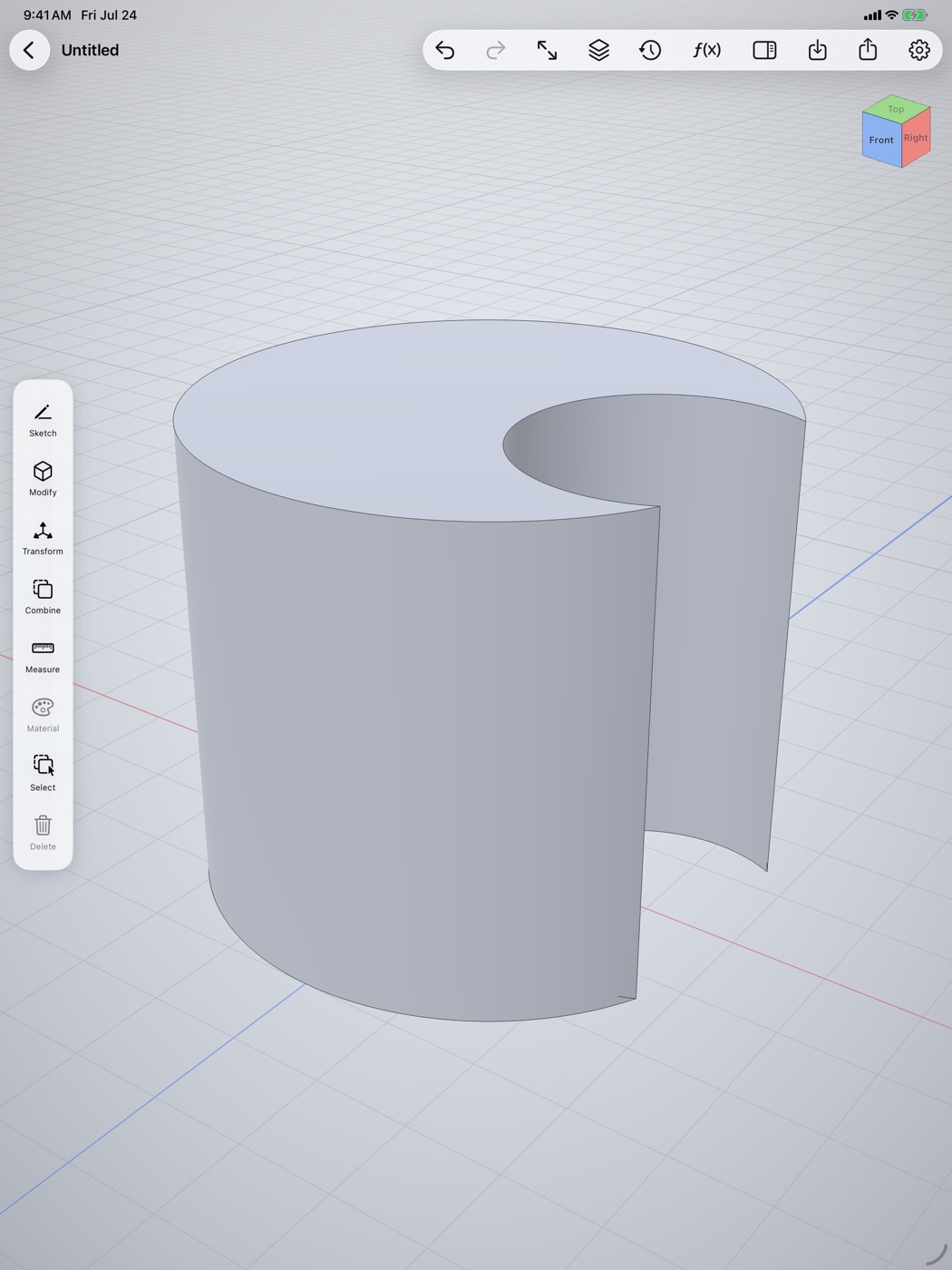The height and width of the screenshot is (1270, 952).
Task: Tap the 9:41 AM clock text
Action: 47,15
